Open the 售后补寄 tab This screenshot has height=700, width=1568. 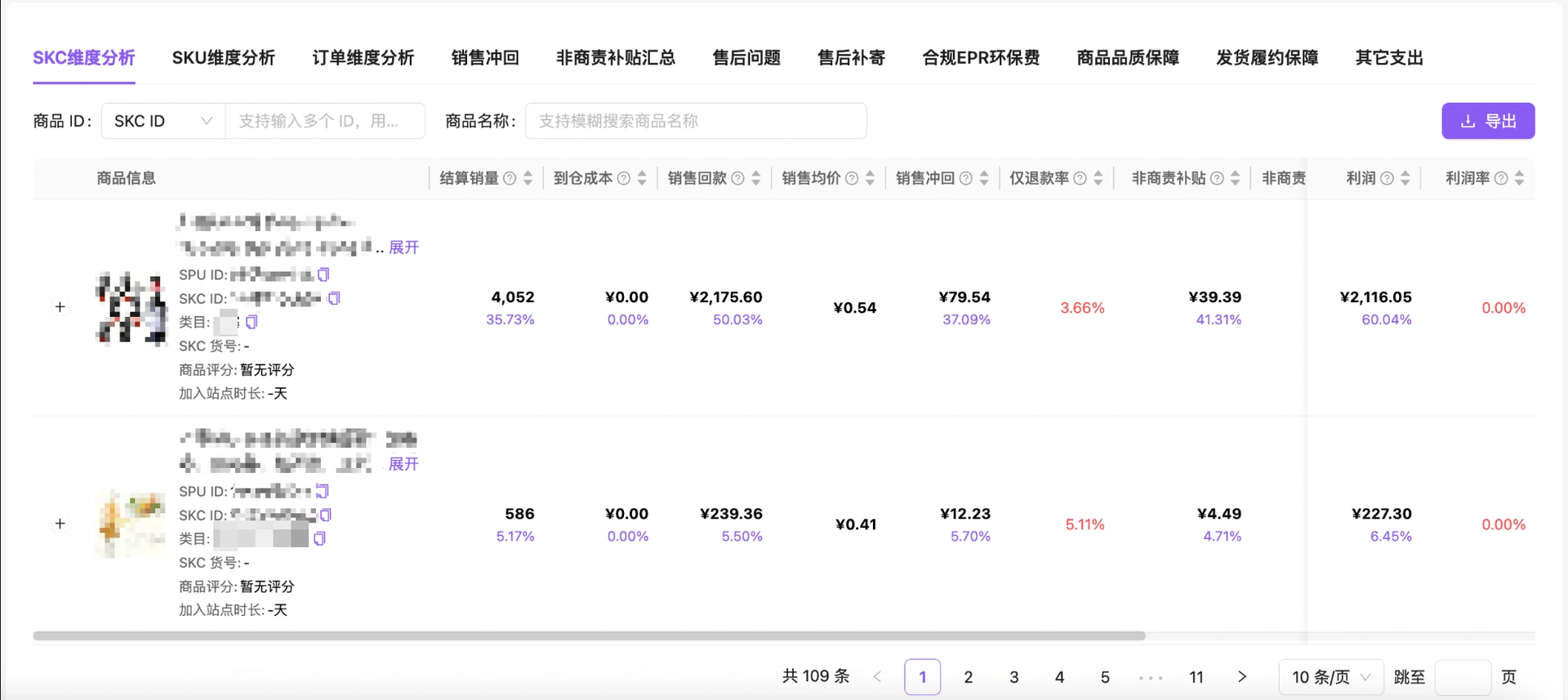[x=852, y=58]
